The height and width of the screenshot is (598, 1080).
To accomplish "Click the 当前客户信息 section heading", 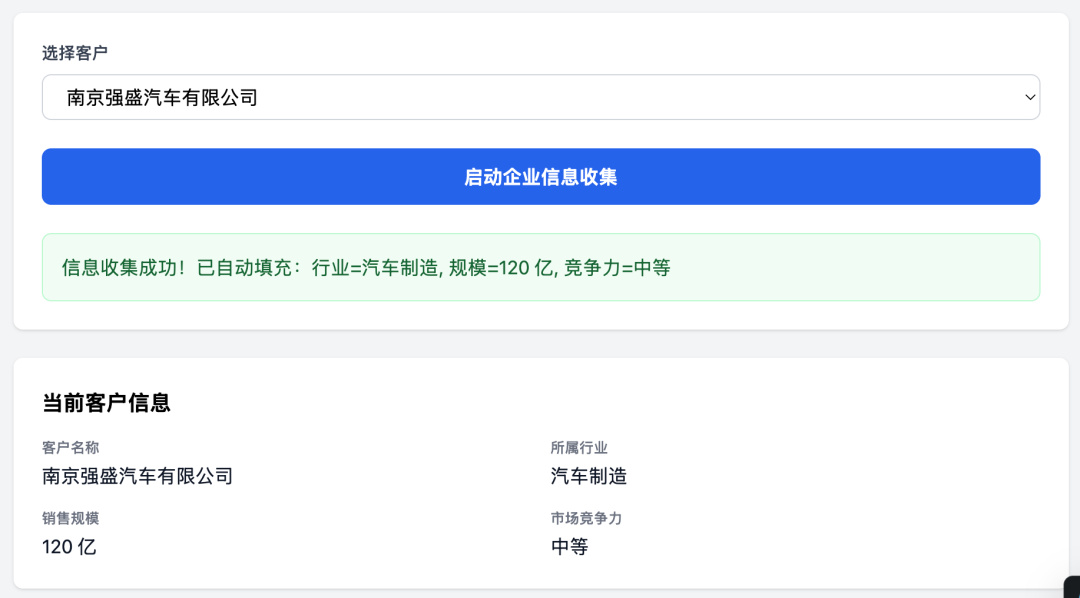I will click(106, 403).
